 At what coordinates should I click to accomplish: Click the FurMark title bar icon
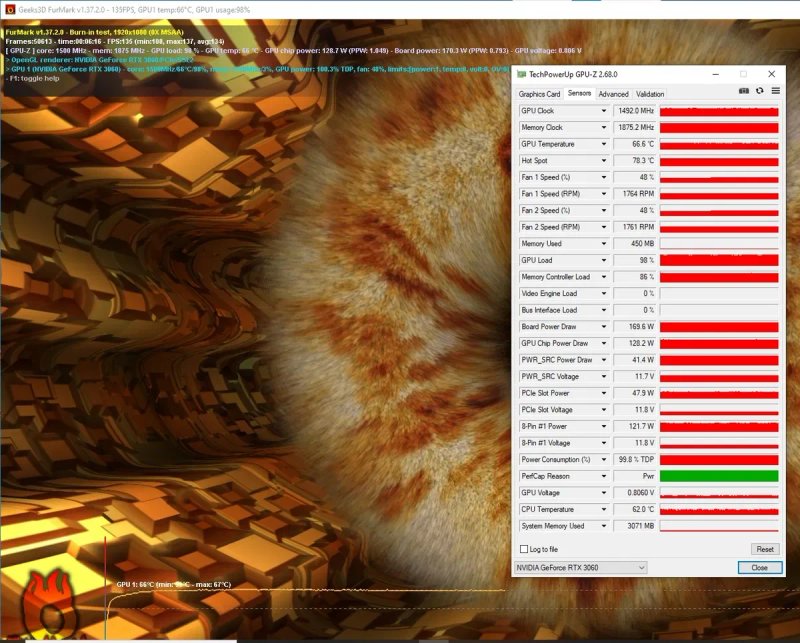point(10,9)
